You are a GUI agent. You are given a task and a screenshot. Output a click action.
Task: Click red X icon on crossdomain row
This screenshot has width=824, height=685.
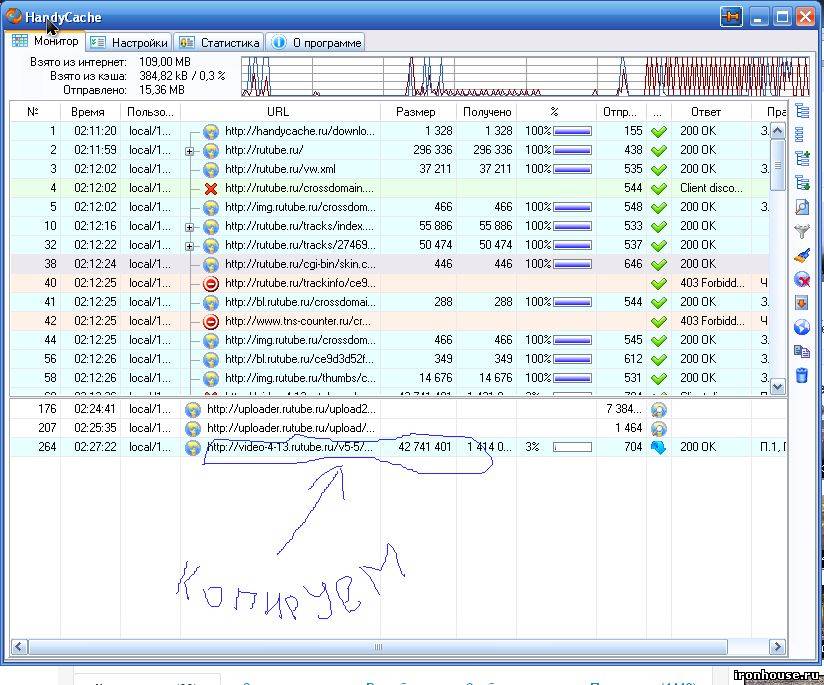[211, 188]
